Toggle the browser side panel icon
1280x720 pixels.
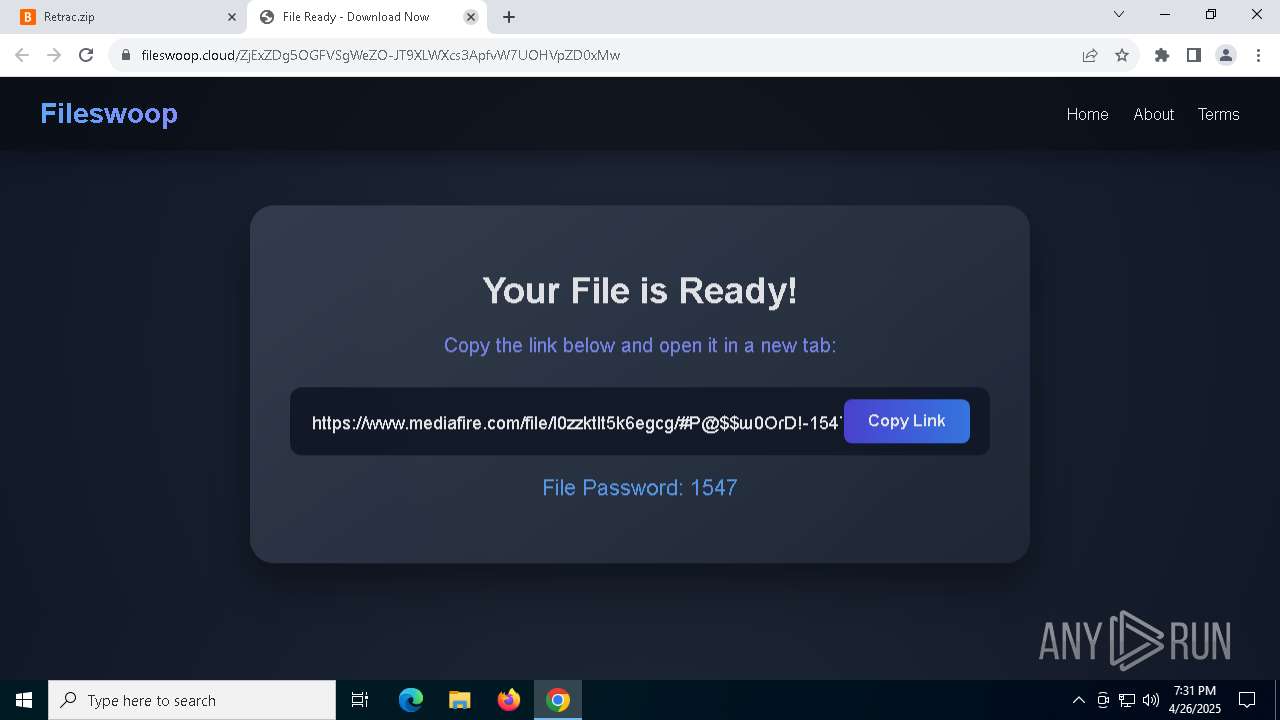click(x=1194, y=55)
